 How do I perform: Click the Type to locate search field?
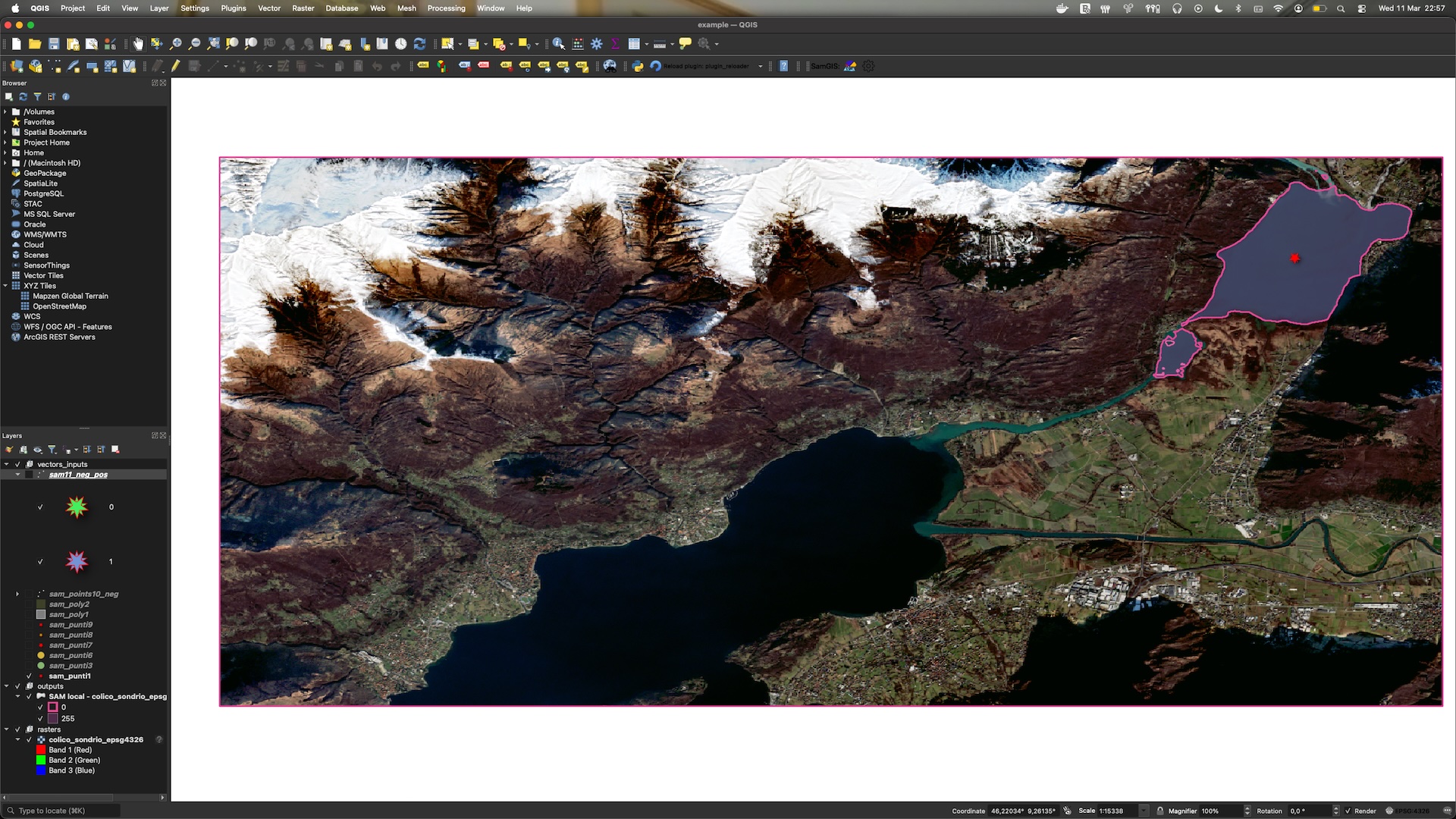61,811
